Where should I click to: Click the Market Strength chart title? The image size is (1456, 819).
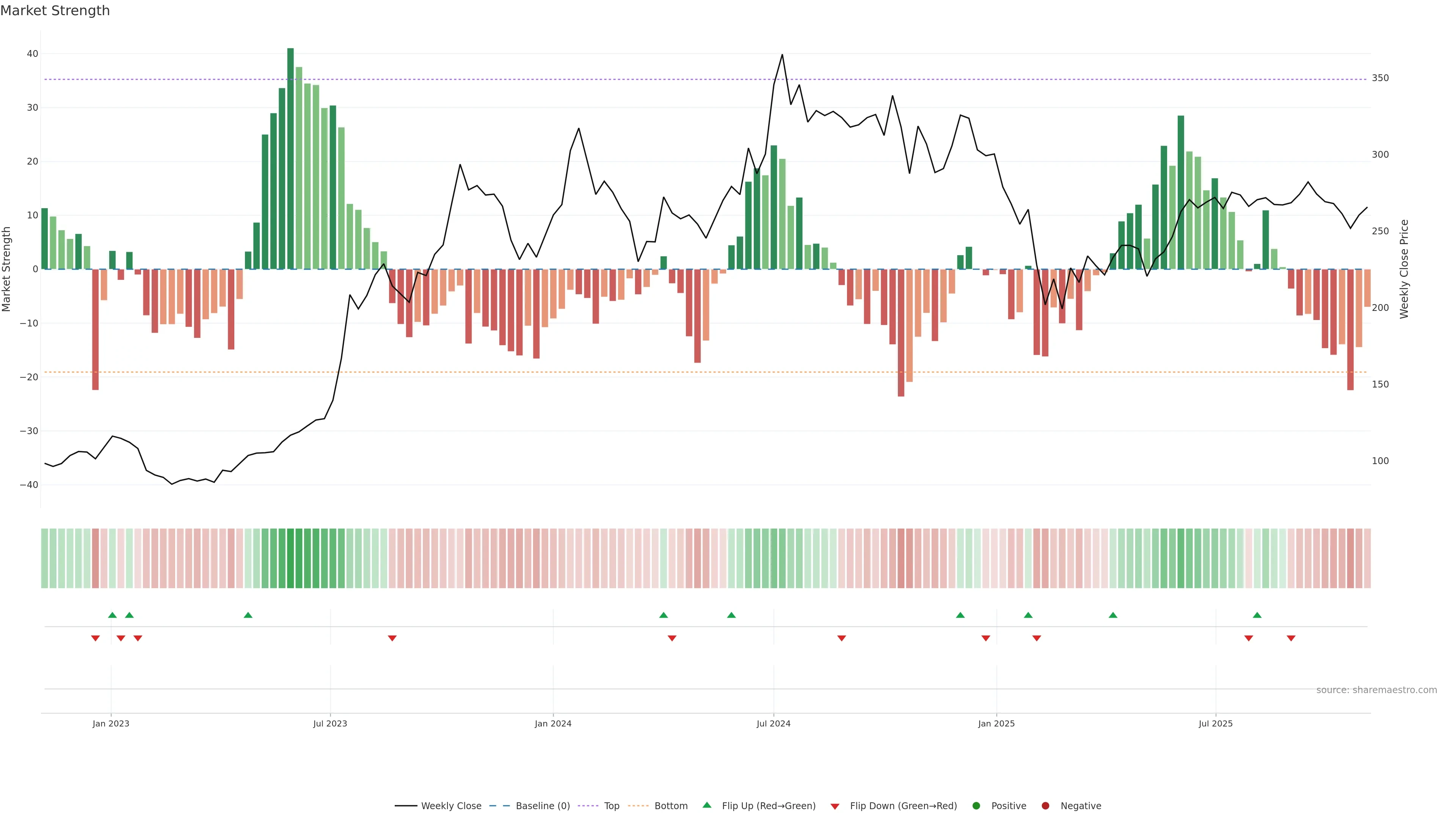(x=55, y=11)
